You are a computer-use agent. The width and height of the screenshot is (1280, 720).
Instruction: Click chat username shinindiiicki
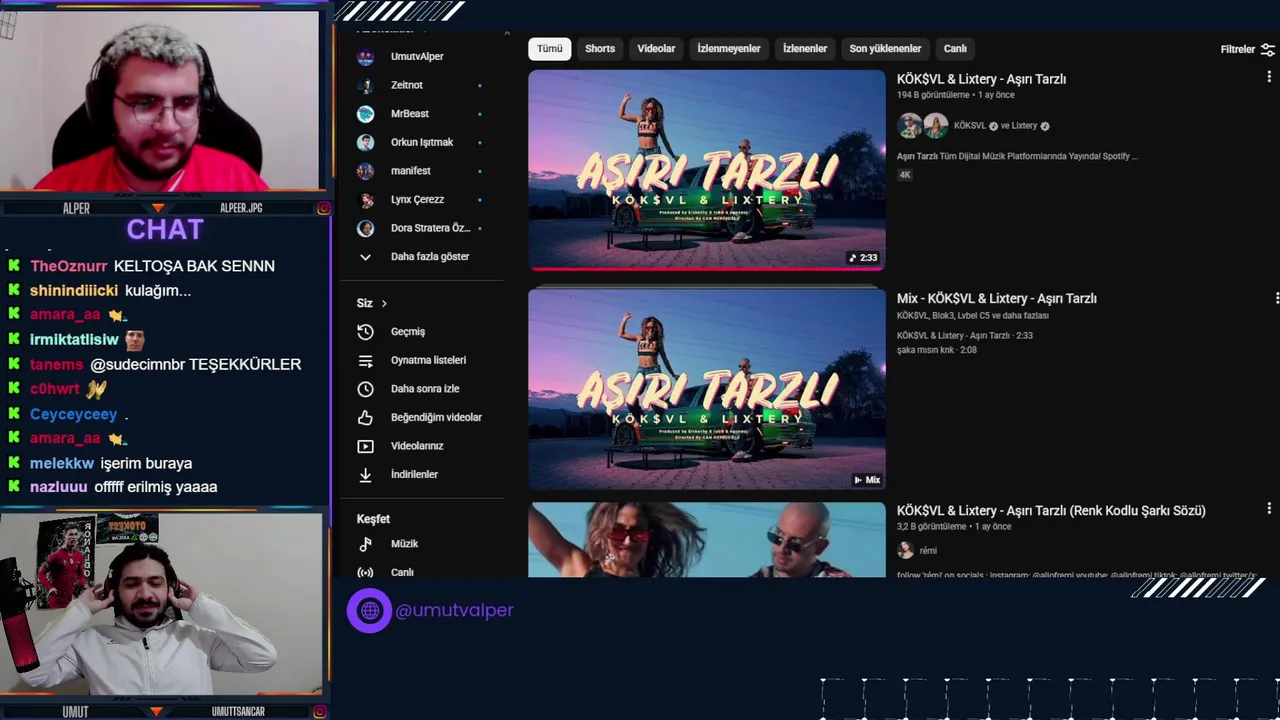74,291
